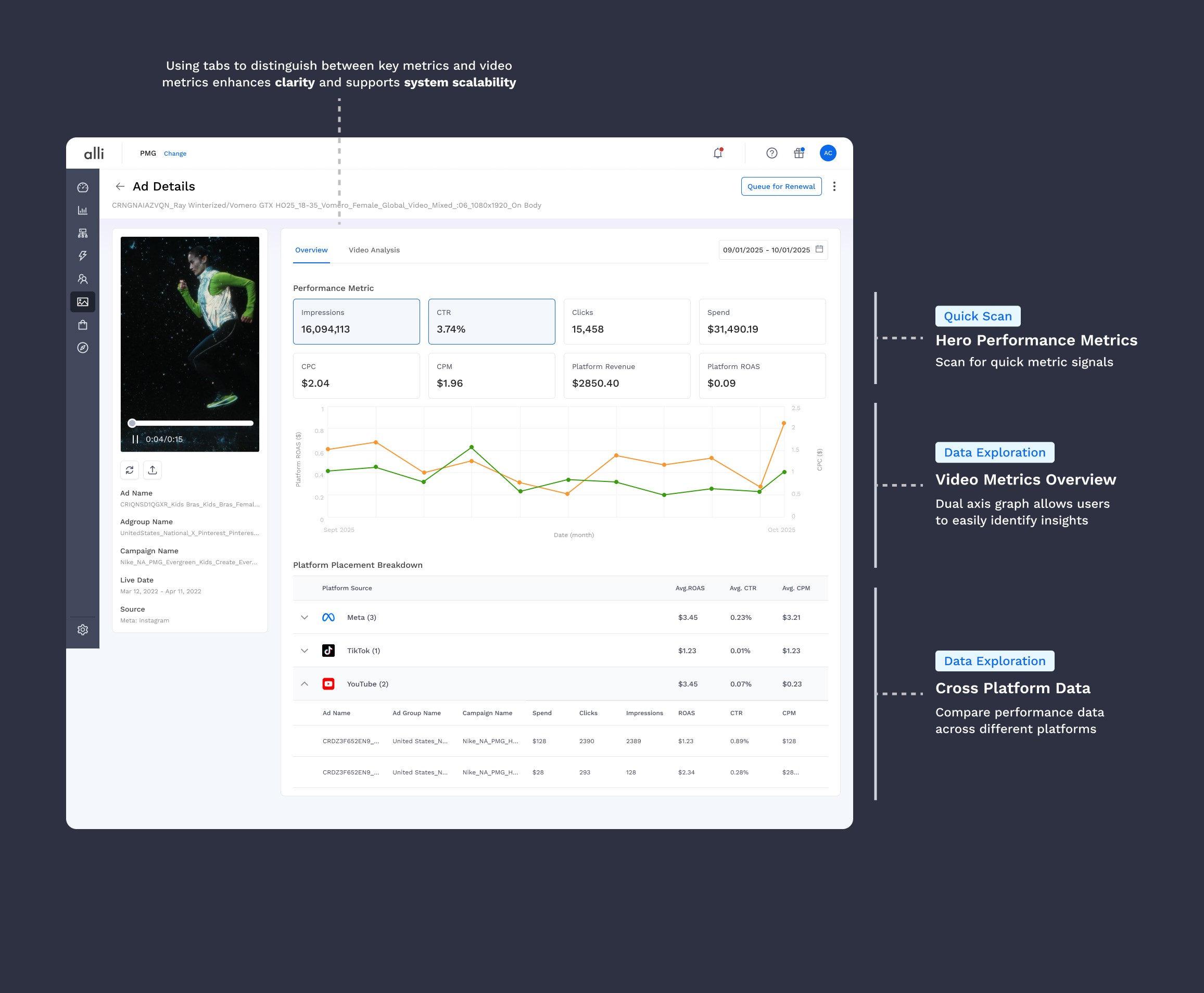Click the refresh icon below video
The image size is (1204, 993).
click(x=130, y=470)
